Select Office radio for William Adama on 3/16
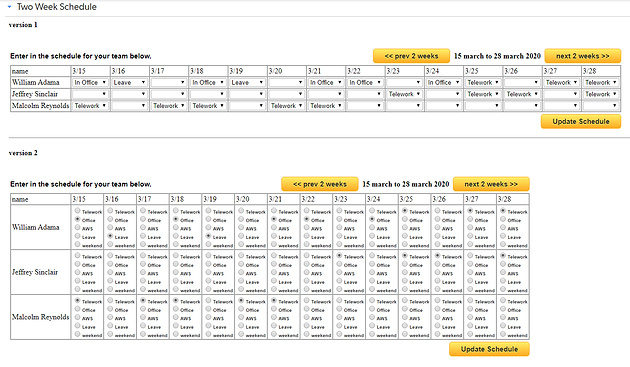 pyautogui.click(x=110, y=219)
